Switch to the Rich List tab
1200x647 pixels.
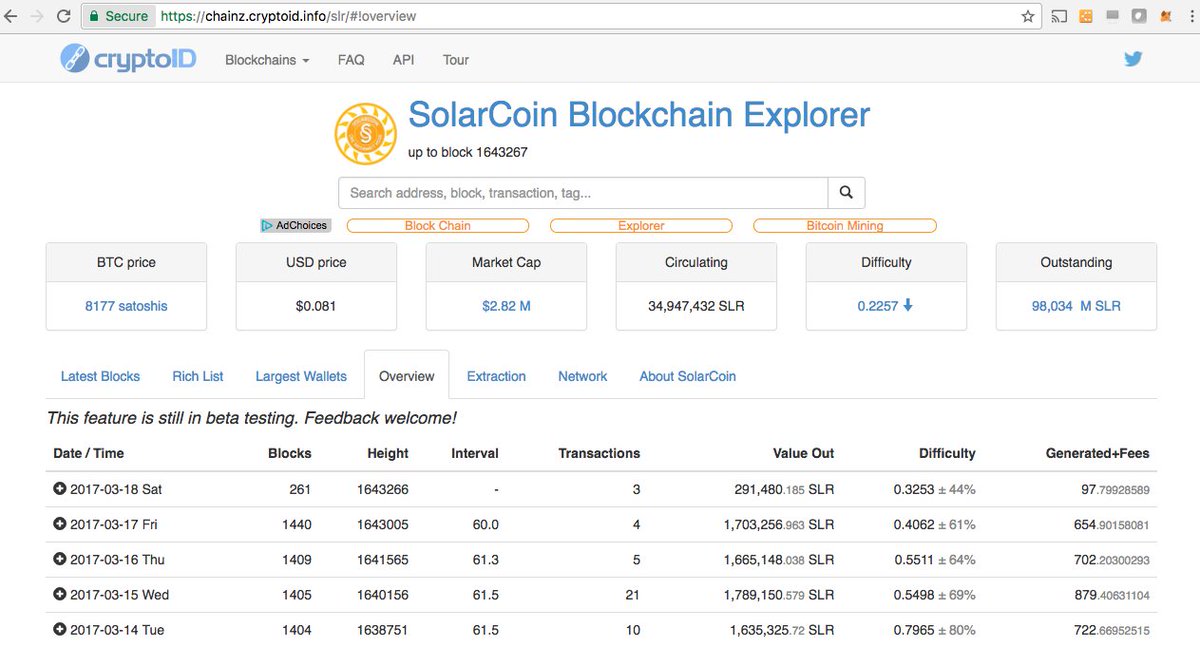(198, 376)
